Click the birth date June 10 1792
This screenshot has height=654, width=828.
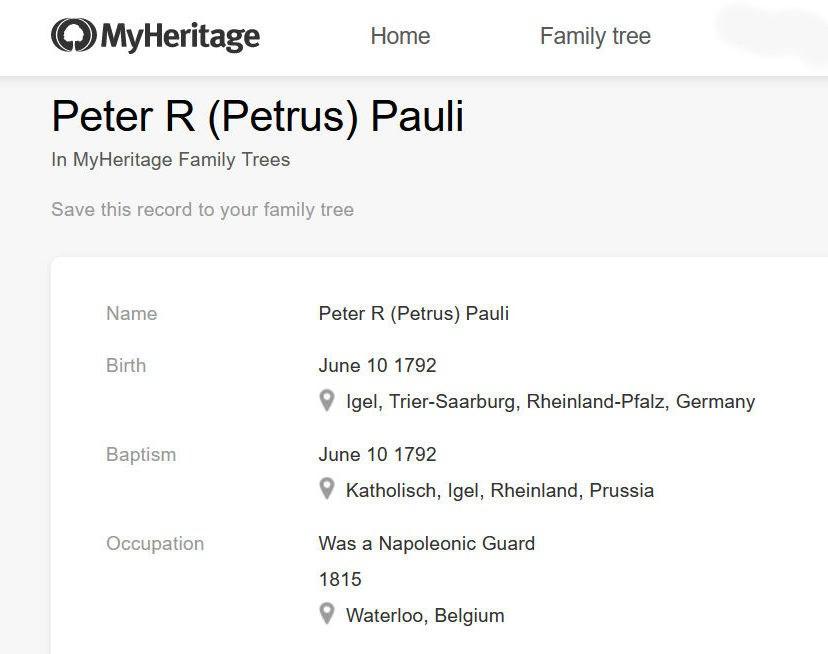[x=377, y=366]
